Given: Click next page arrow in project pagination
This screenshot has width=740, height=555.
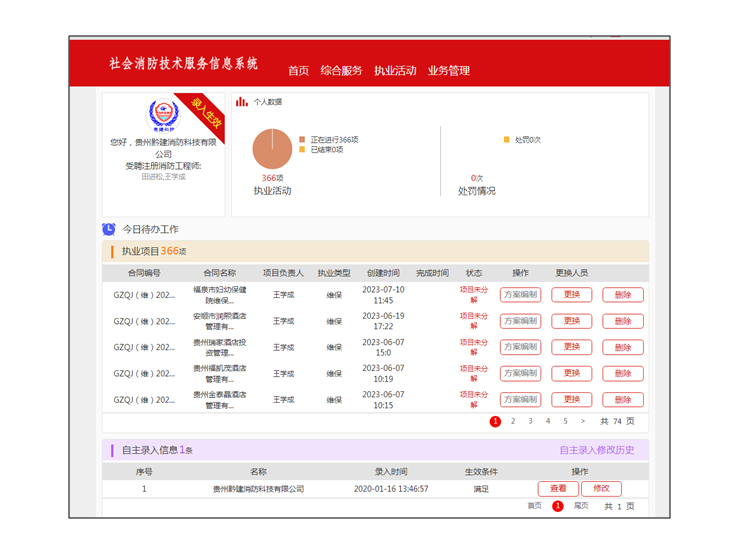Looking at the screenshot, I should coord(582,422).
